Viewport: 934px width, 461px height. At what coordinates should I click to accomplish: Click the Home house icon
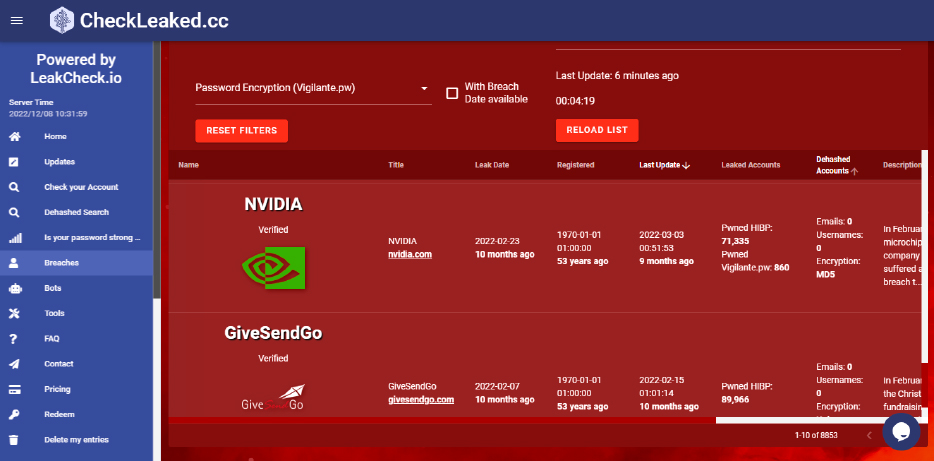pos(14,136)
